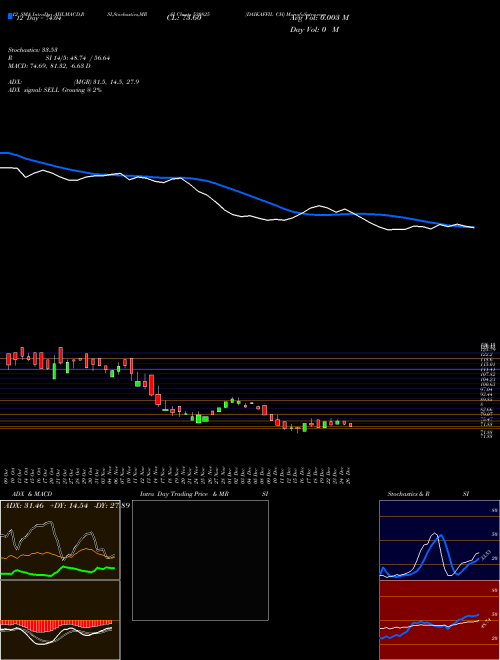Open the red RSI chart panel
500x660 pixels.
point(439,620)
